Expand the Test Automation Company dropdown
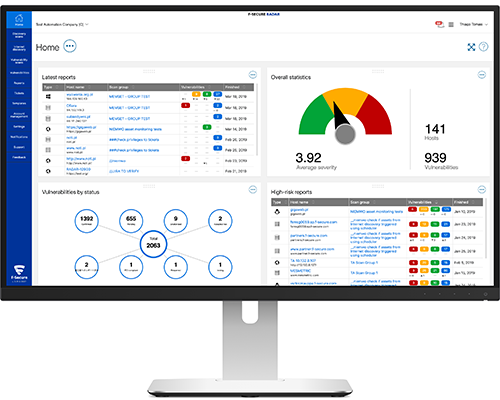500x400 pixels. tap(62, 24)
